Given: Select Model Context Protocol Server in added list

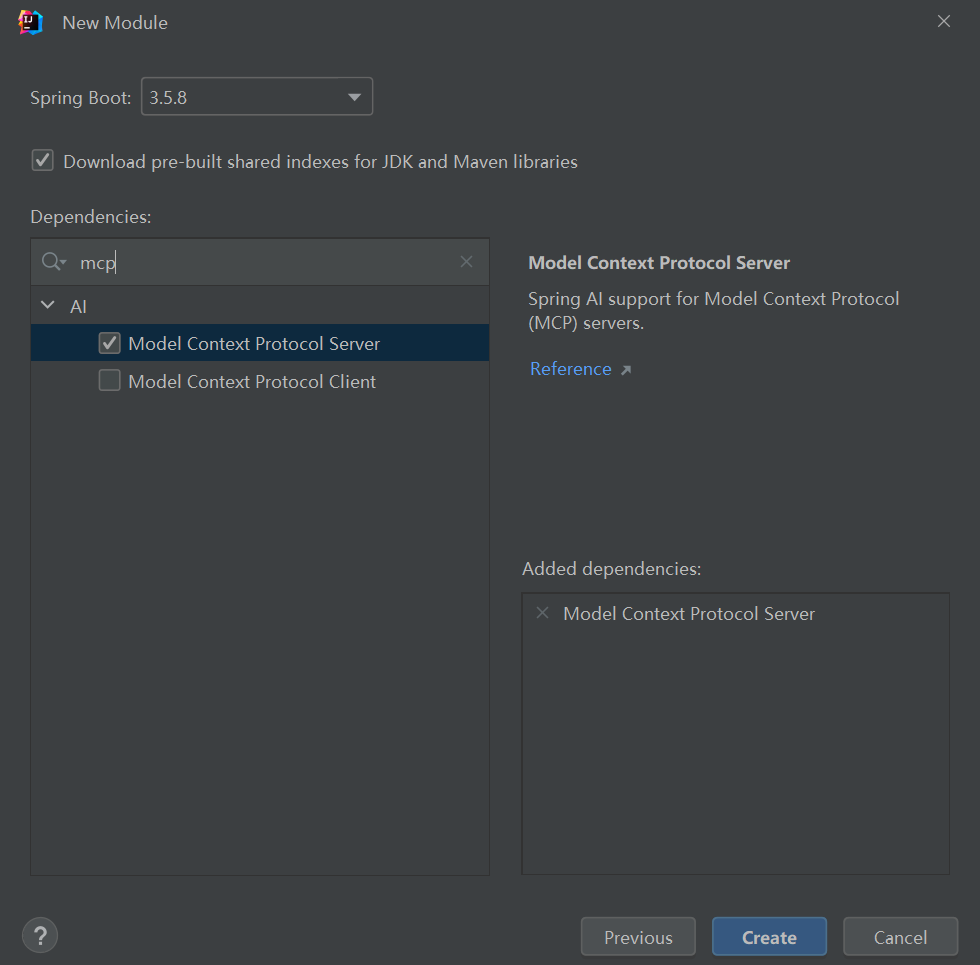Looking at the screenshot, I should click(x=689, y=614).
